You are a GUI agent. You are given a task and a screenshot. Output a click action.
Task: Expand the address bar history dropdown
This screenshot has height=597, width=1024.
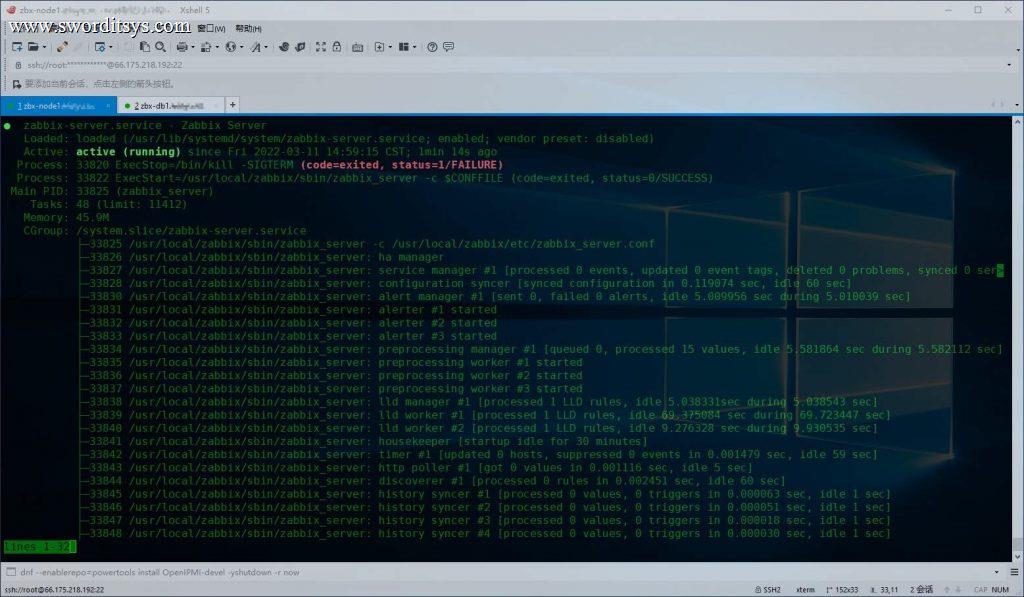point(1010,65)
